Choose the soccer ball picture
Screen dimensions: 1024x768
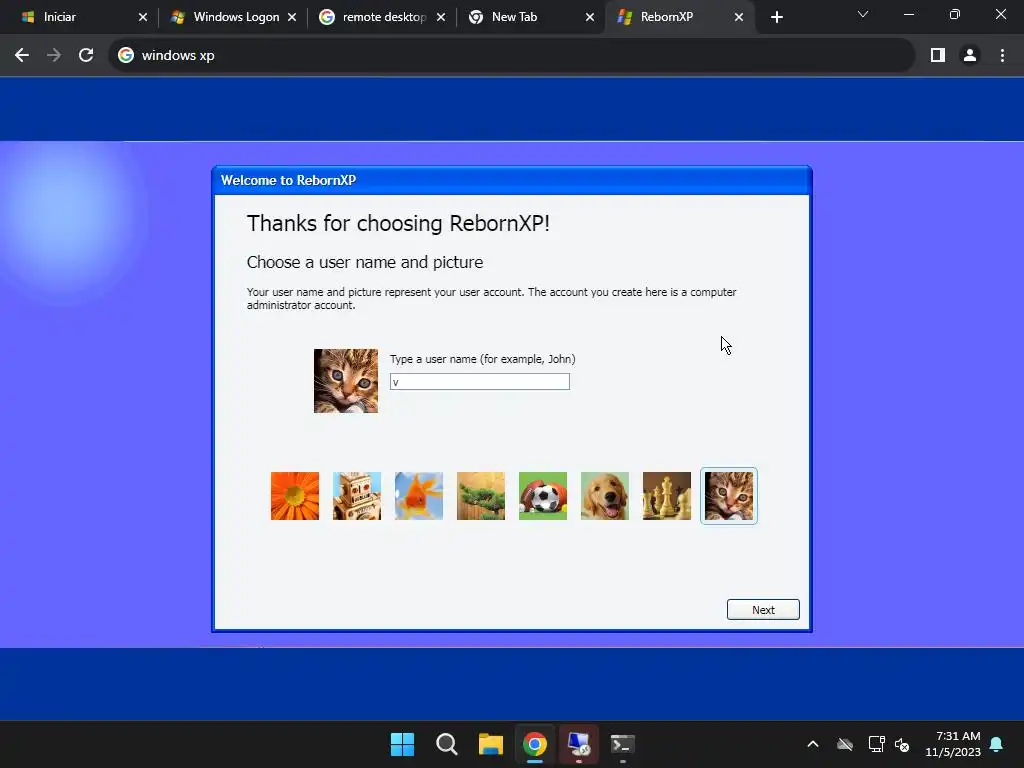click(543, 496)
